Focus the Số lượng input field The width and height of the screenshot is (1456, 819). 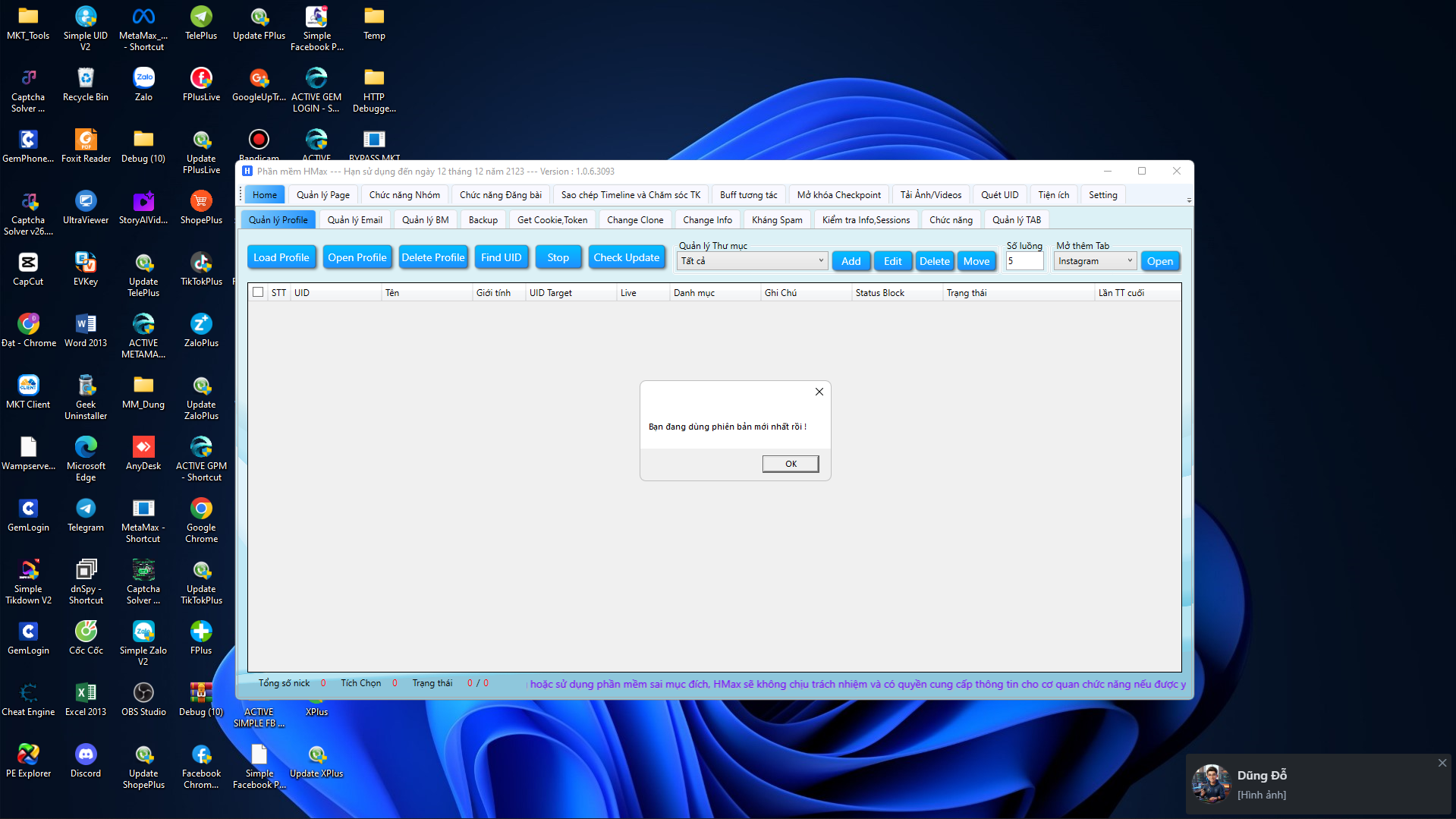click(x=1024, y=261)
